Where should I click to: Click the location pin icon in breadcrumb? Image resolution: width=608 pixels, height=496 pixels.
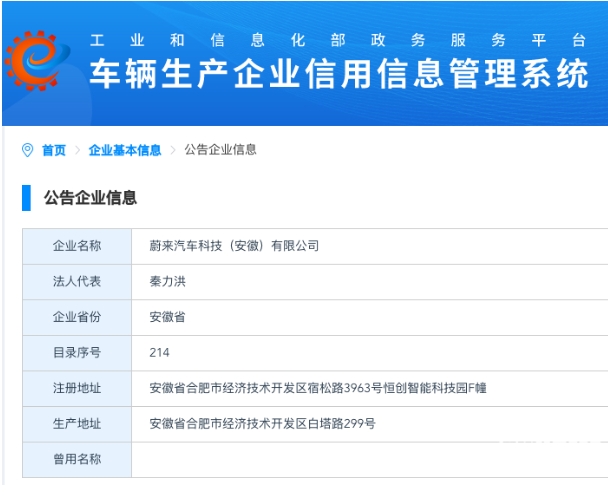[27, 150]
